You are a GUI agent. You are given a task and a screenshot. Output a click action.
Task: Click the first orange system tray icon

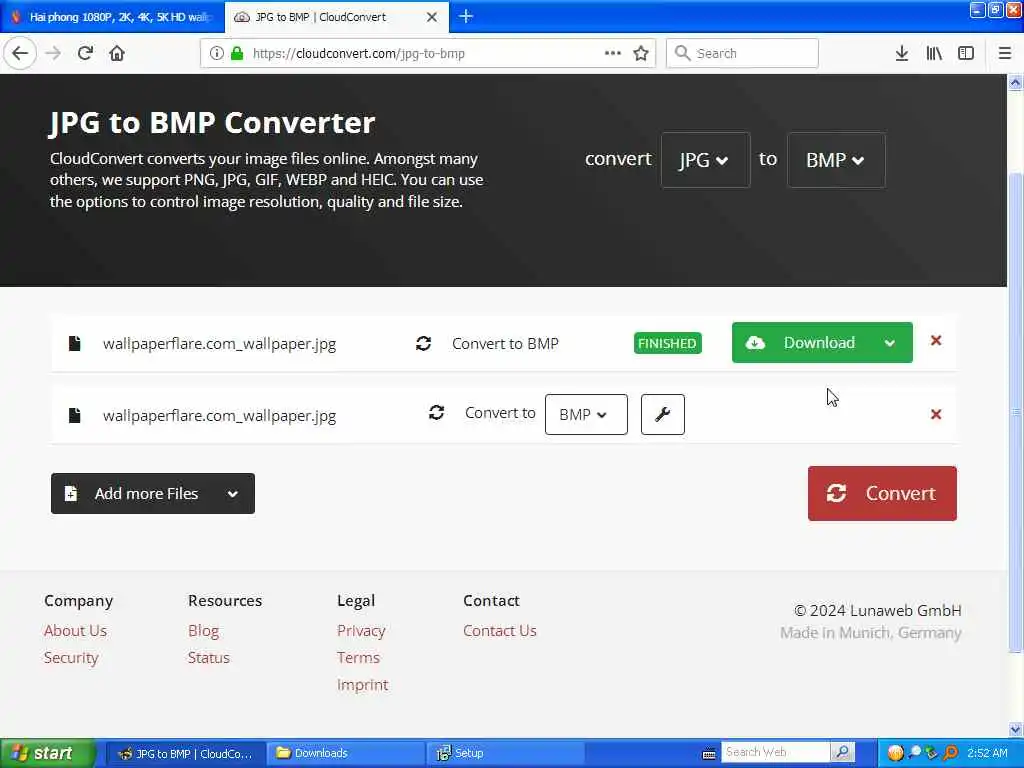click(x=895, y=753)
